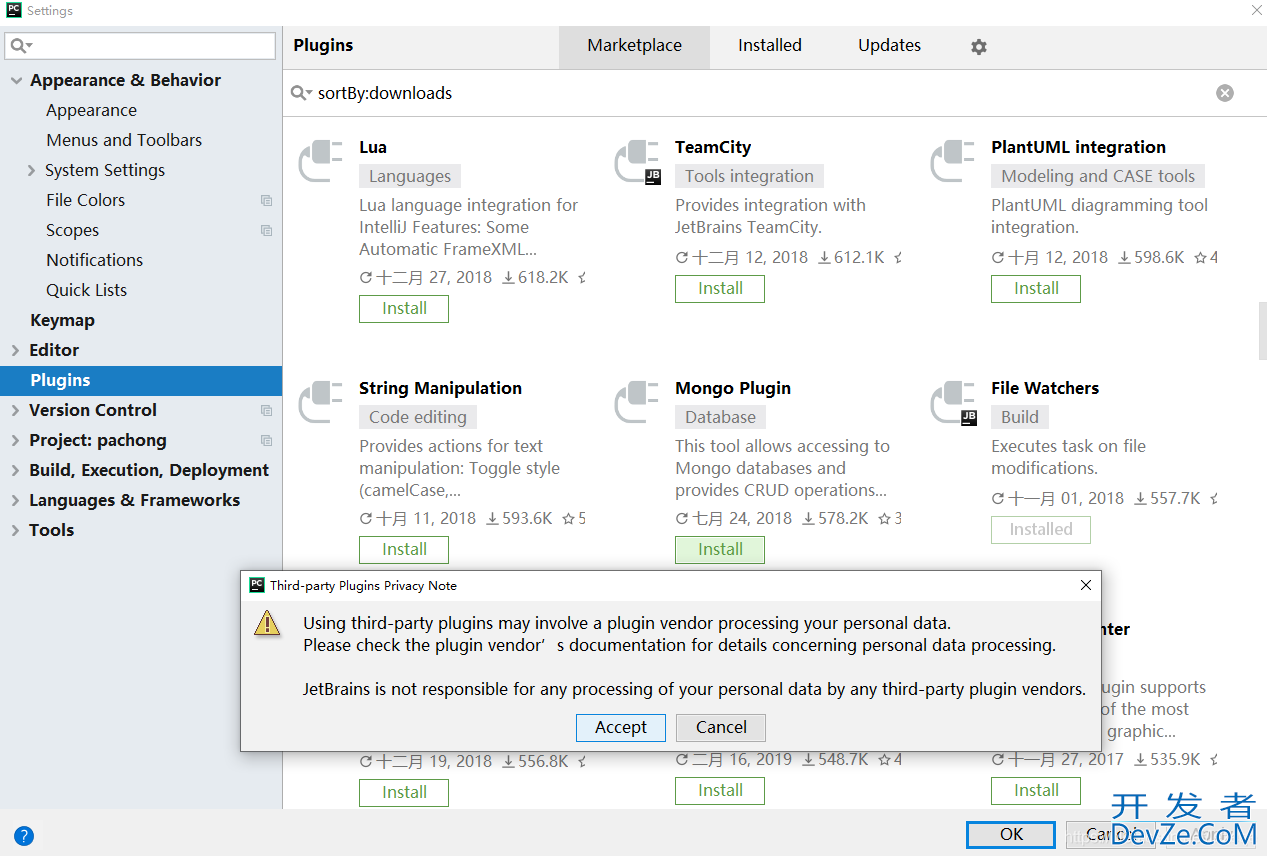Expand the Languages & Frameworks section
This screenshot has height=856, width=1267.
[16, 500]
